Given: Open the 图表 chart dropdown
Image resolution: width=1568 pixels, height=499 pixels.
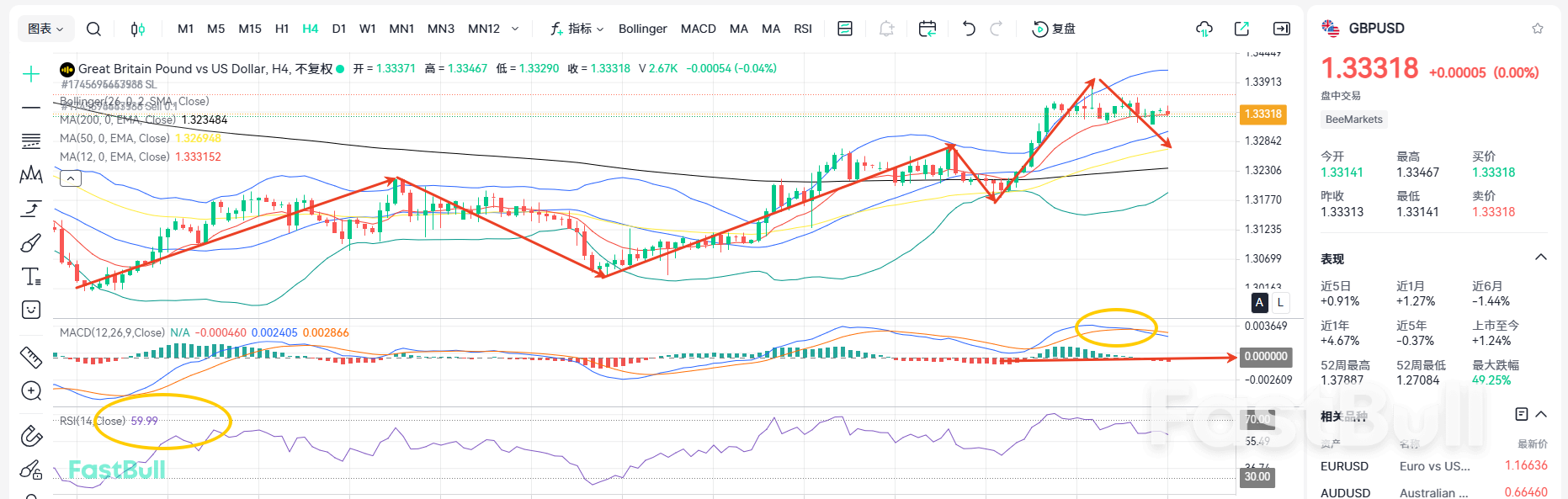Looking at the screenshot, I should pyautogui.click(x=45, y=29).
